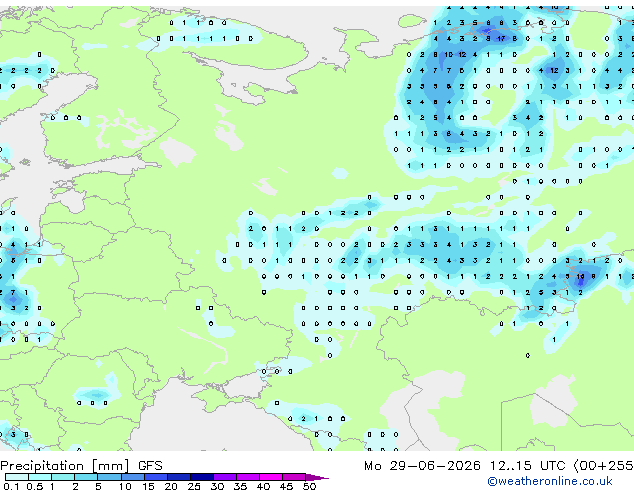Screen dimensions: 634x490
Task: Pick the 2–5 mm legend color swatch
Action: tap(86, 477)
